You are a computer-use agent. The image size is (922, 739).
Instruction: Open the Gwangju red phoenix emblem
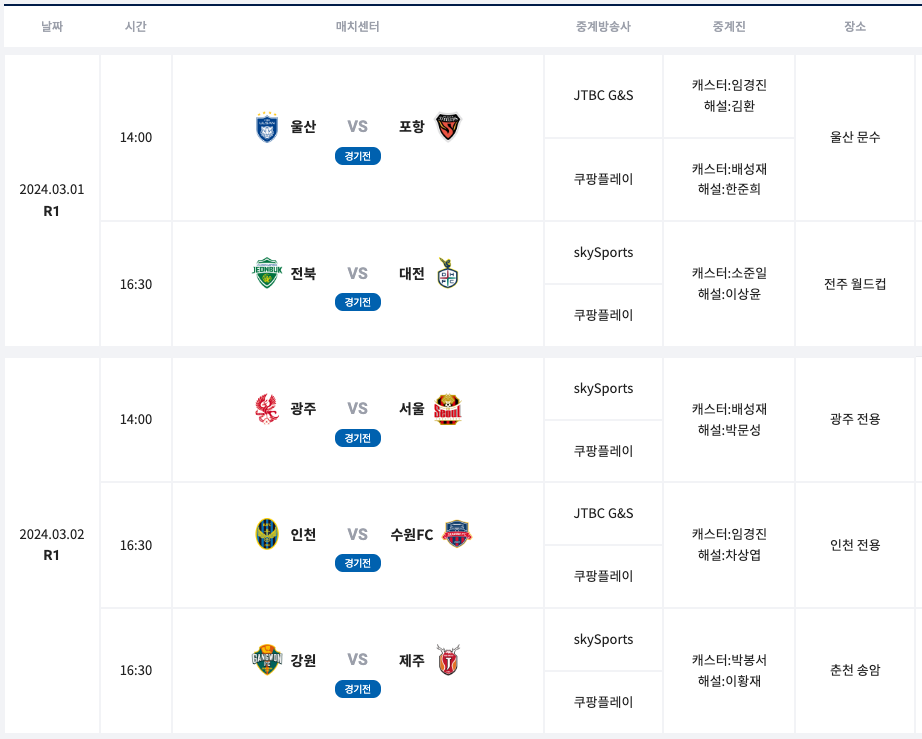(267, 409)
